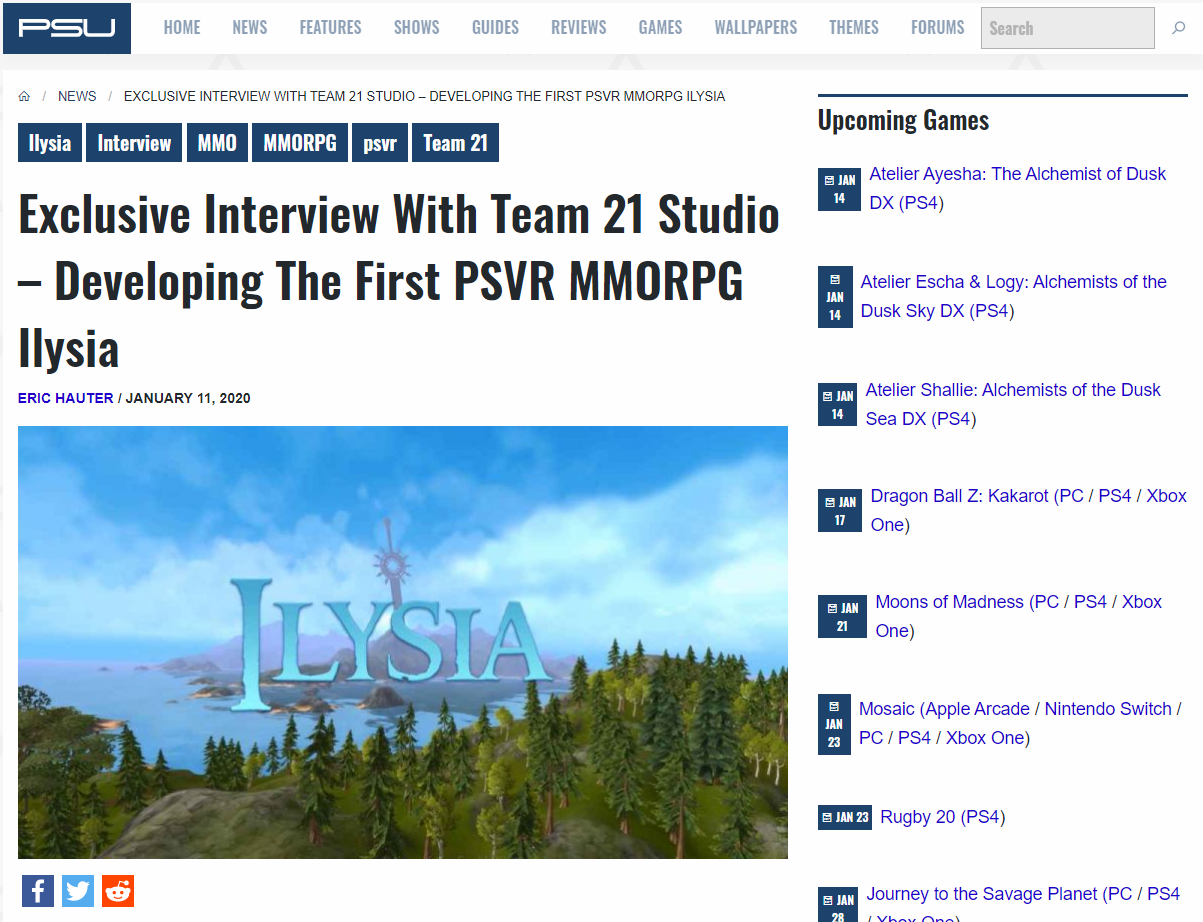Click the Ilysia tag button
The width and height of the screenshot is (1203, 922).
[50, 143]
